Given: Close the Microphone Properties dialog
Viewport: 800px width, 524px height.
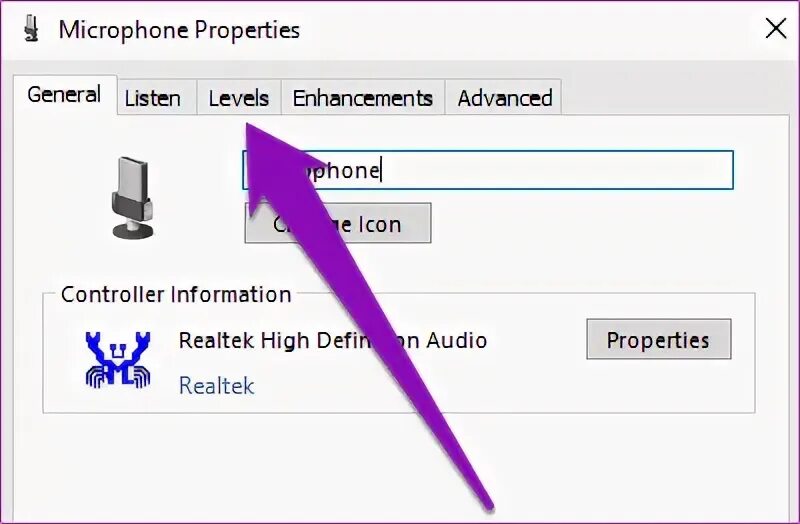Looking at the screenshot, I should pos(776,29).
